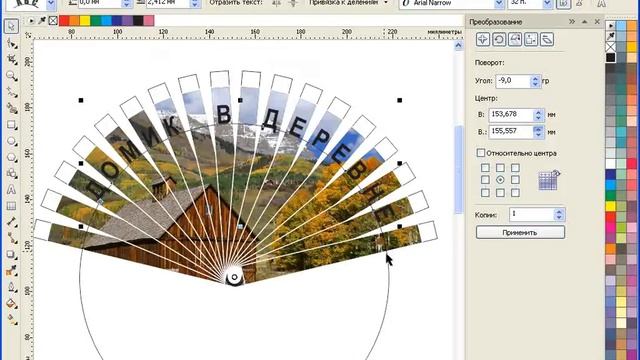The height and width of the screenshot is (360, 640).
Task: Select the Polygon tool
Action: click(11, 158)
